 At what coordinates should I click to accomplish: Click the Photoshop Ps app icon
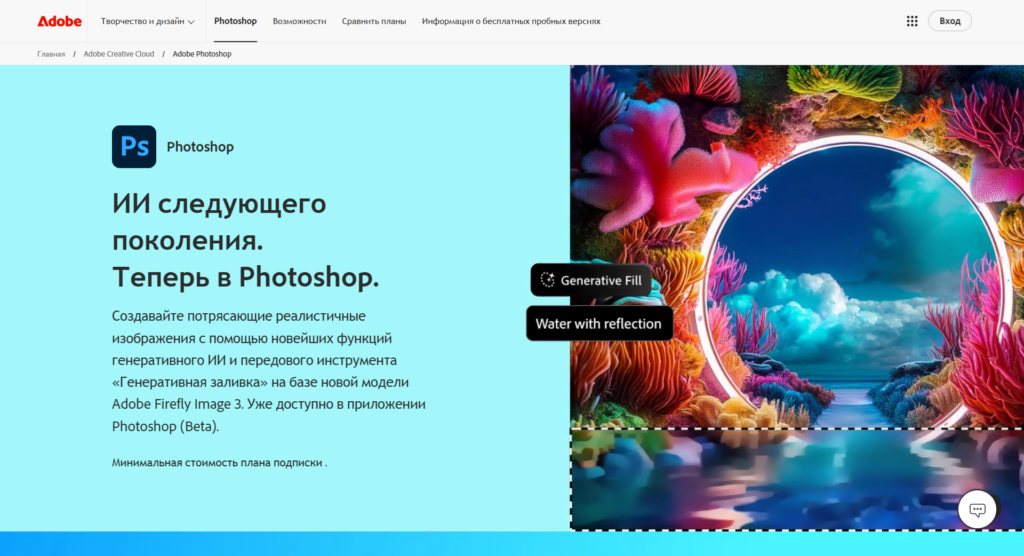[134, 146]
